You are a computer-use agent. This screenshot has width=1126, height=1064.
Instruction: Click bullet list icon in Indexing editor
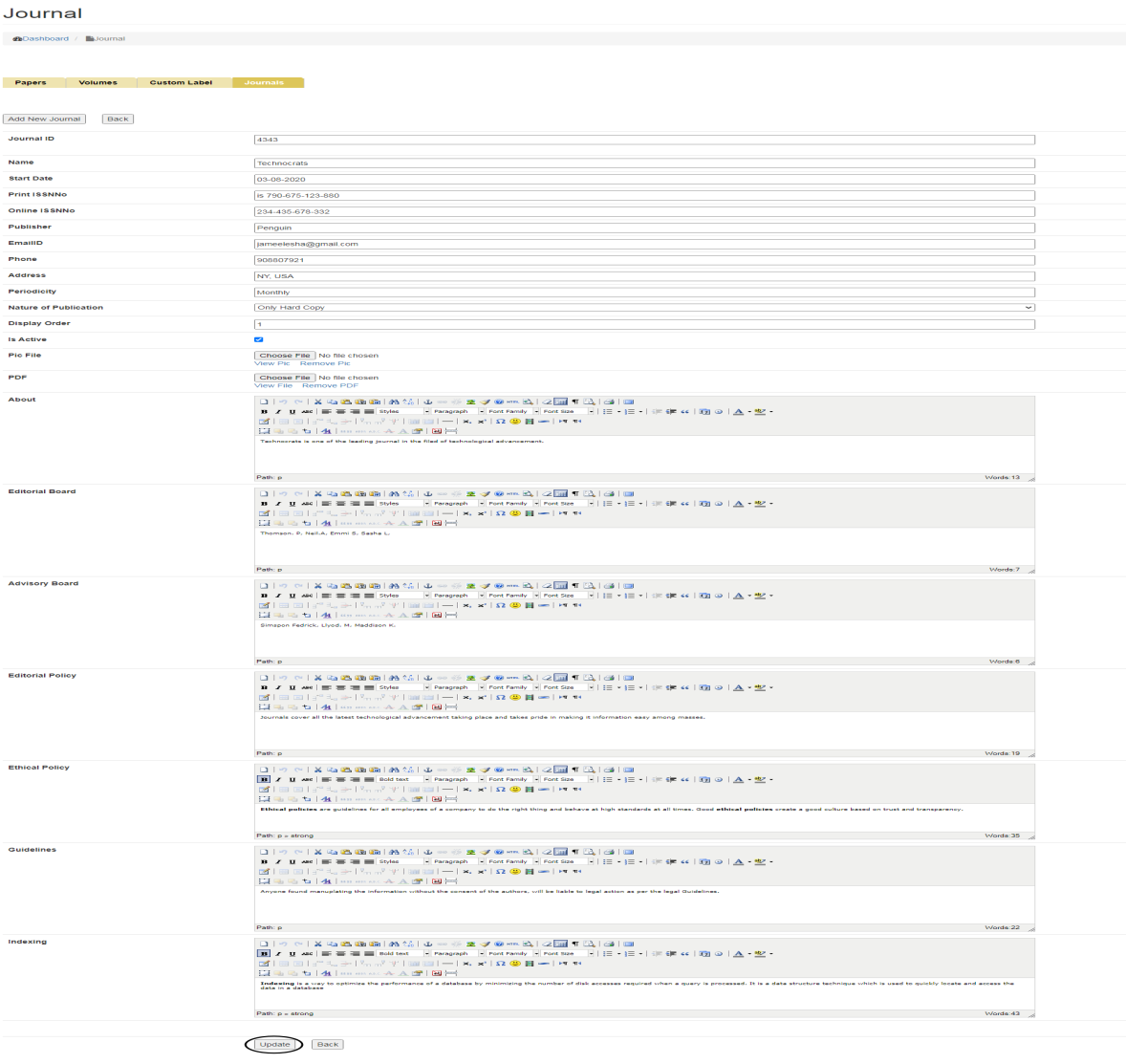[608, 953]
